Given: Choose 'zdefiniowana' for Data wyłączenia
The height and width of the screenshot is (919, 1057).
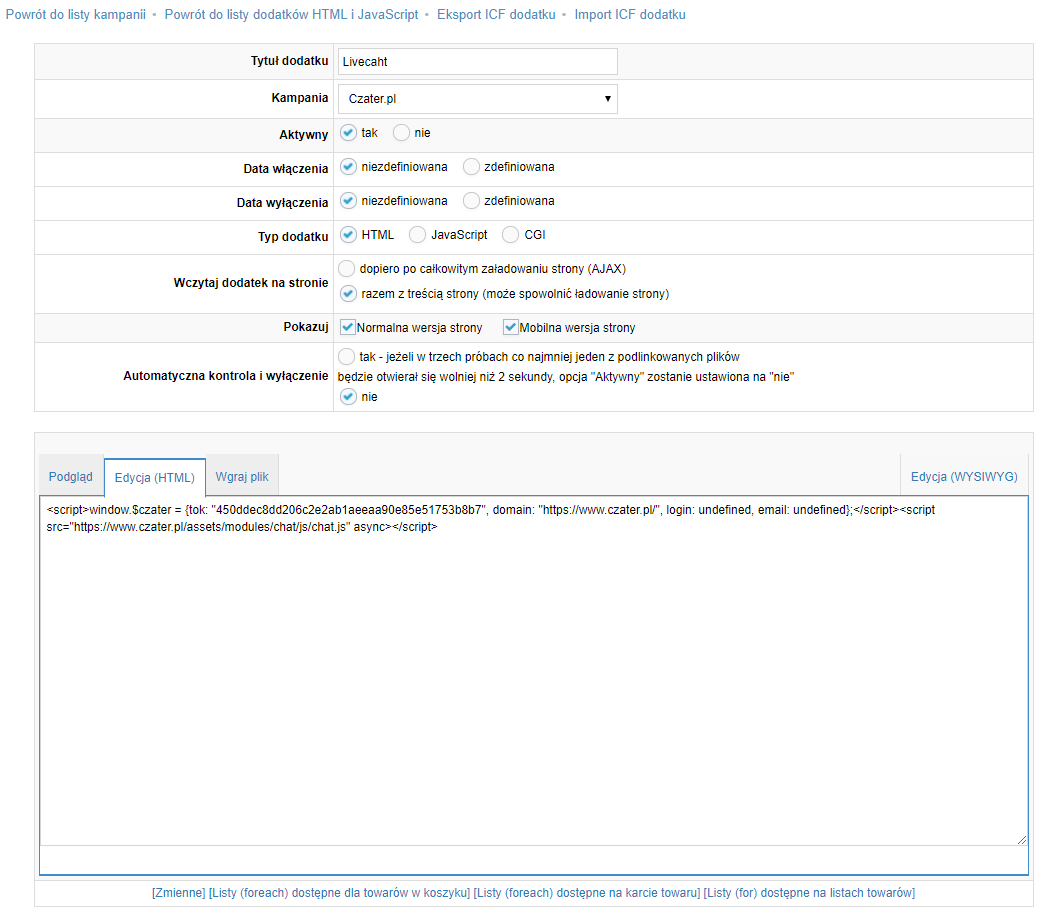Looking at the screenshot, I should tap(472, 201).
